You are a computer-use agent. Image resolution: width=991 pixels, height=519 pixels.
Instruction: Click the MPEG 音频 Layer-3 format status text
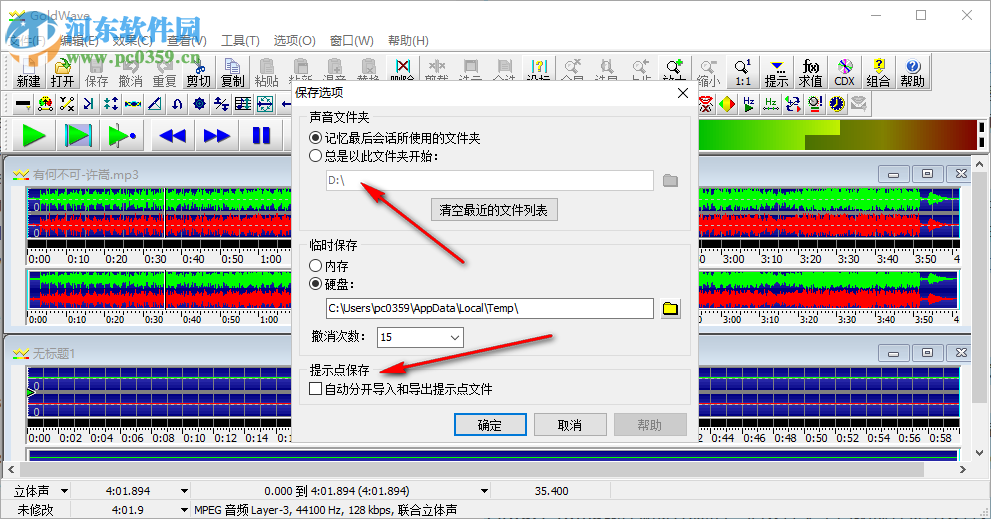[x=325, y=510]
